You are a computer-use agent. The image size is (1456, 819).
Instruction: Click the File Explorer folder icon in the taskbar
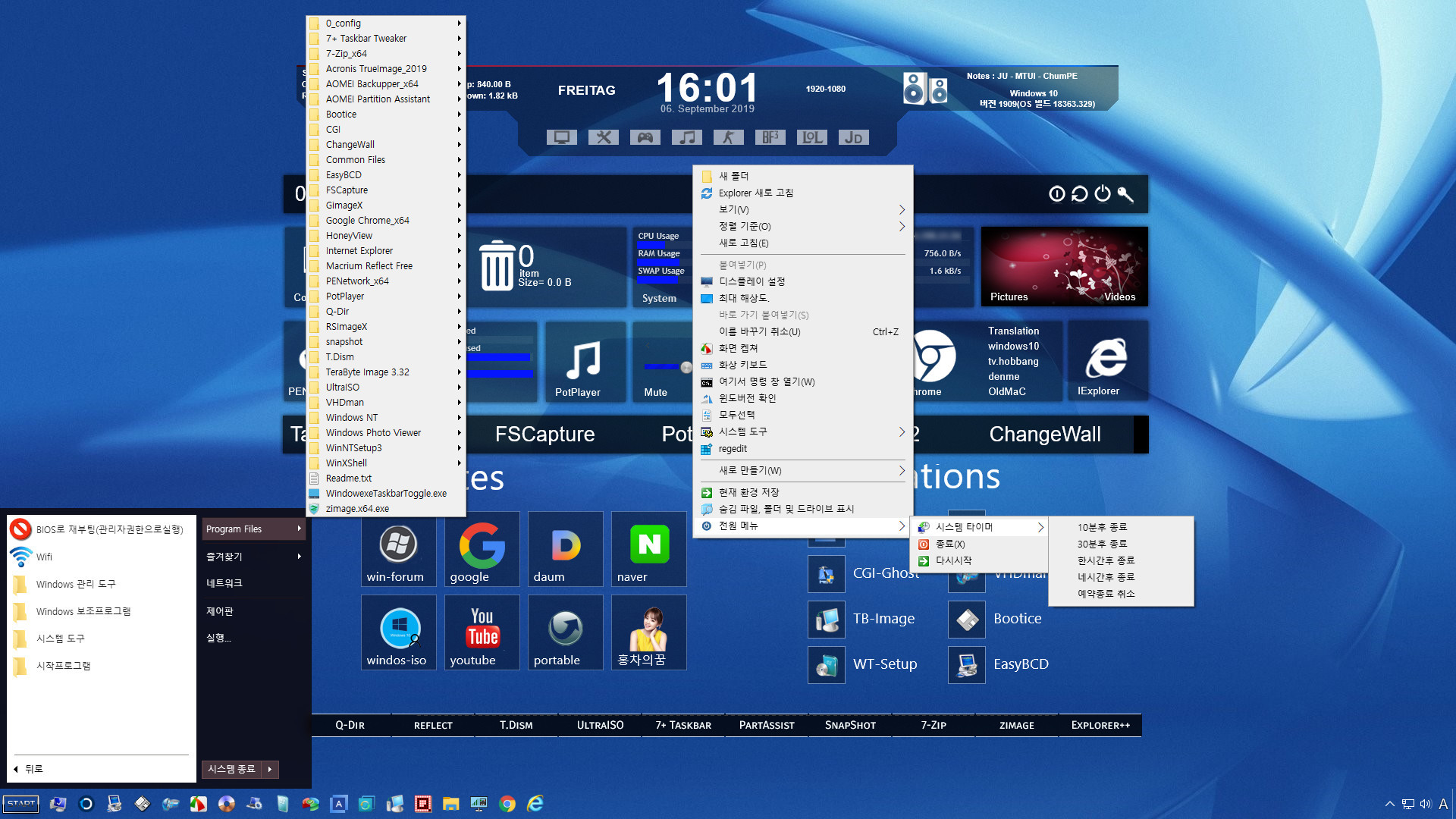pyautogui.click(x=451, y=804)
